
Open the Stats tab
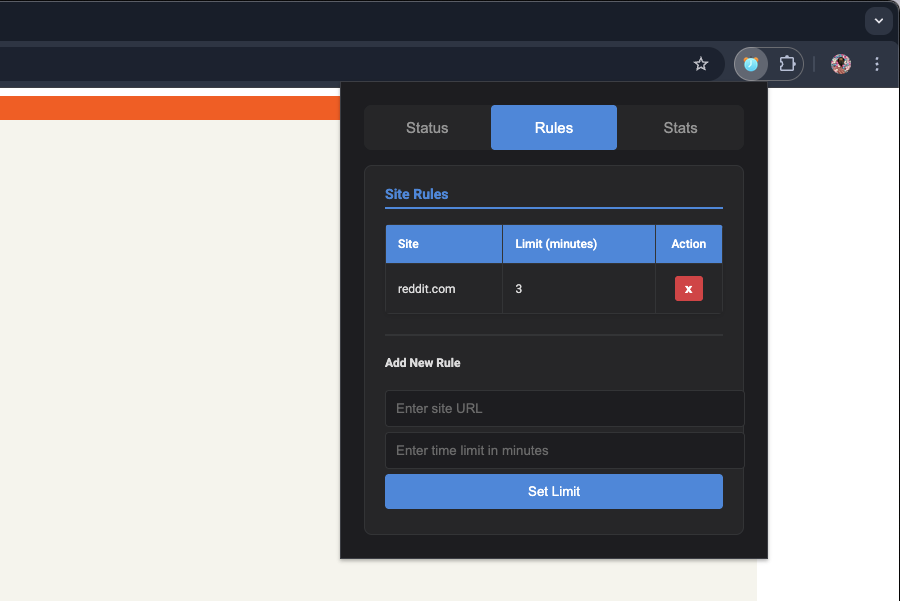[x=680, y=128]
